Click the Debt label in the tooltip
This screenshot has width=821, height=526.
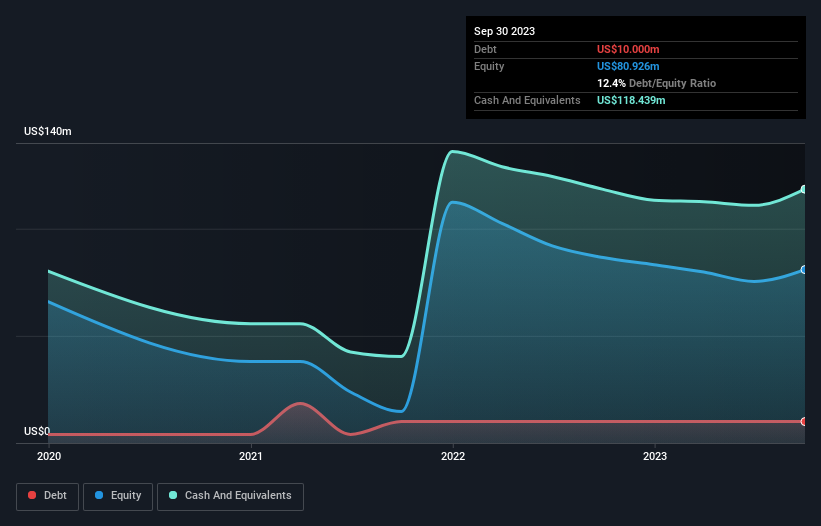[x=485, y=49]
